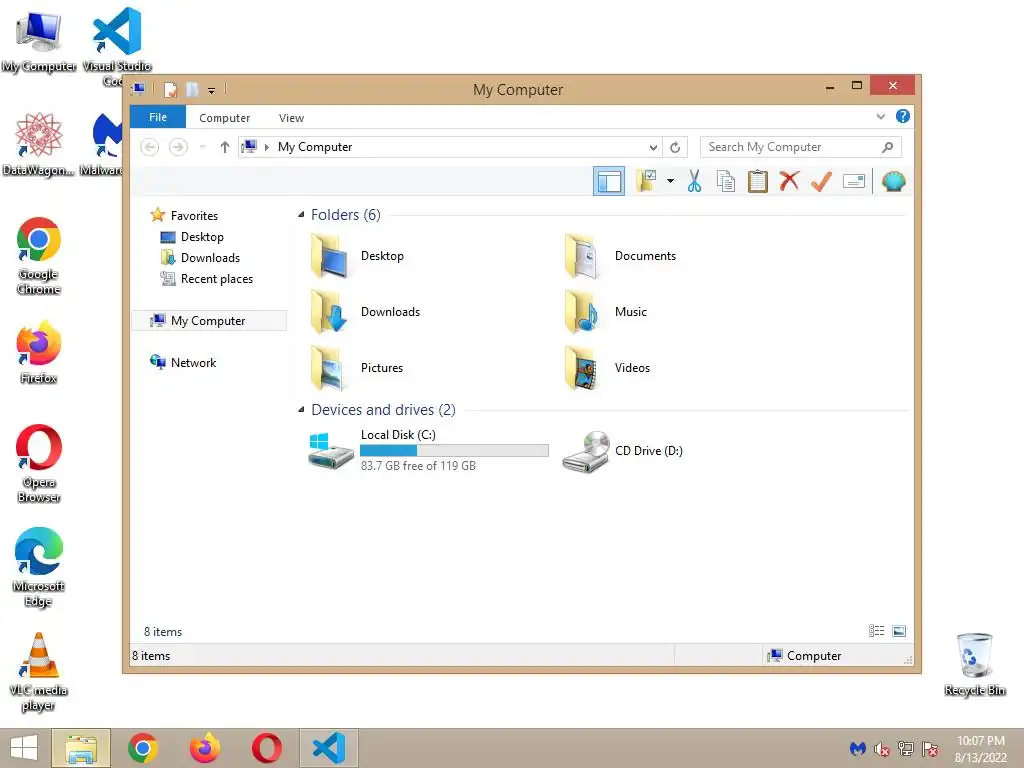1024x768 pixels.
Task: Select Desktop under Favorites
Action: pyautogui.click(x=202, y=236)
